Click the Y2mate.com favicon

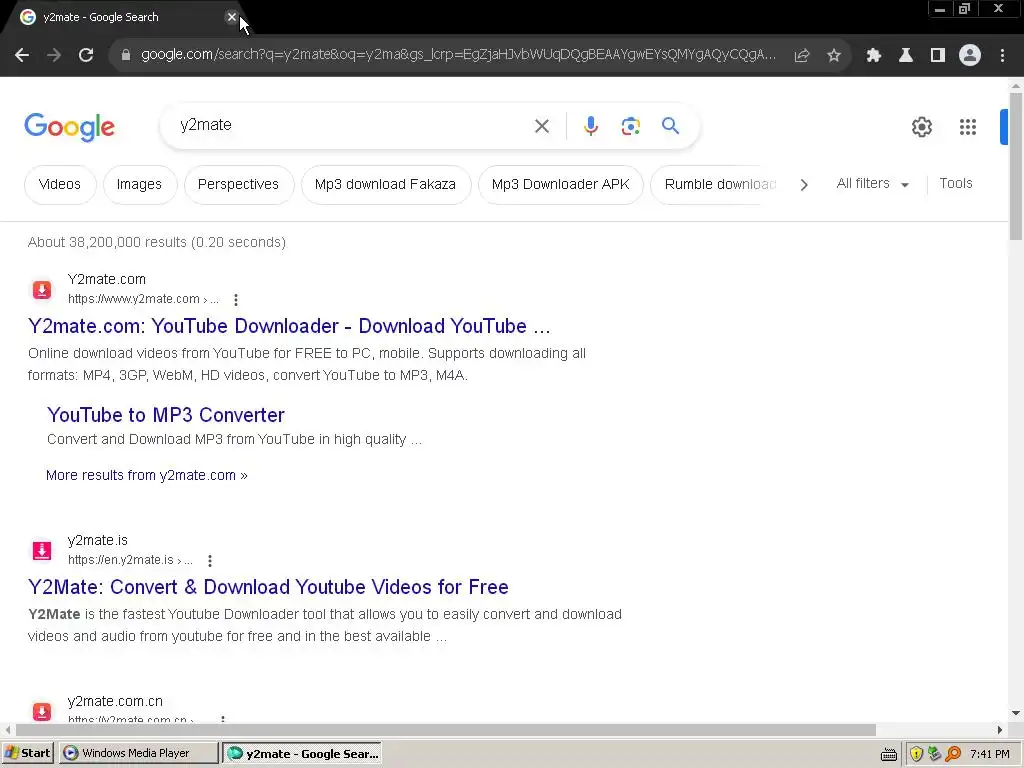tap(42, 289)
